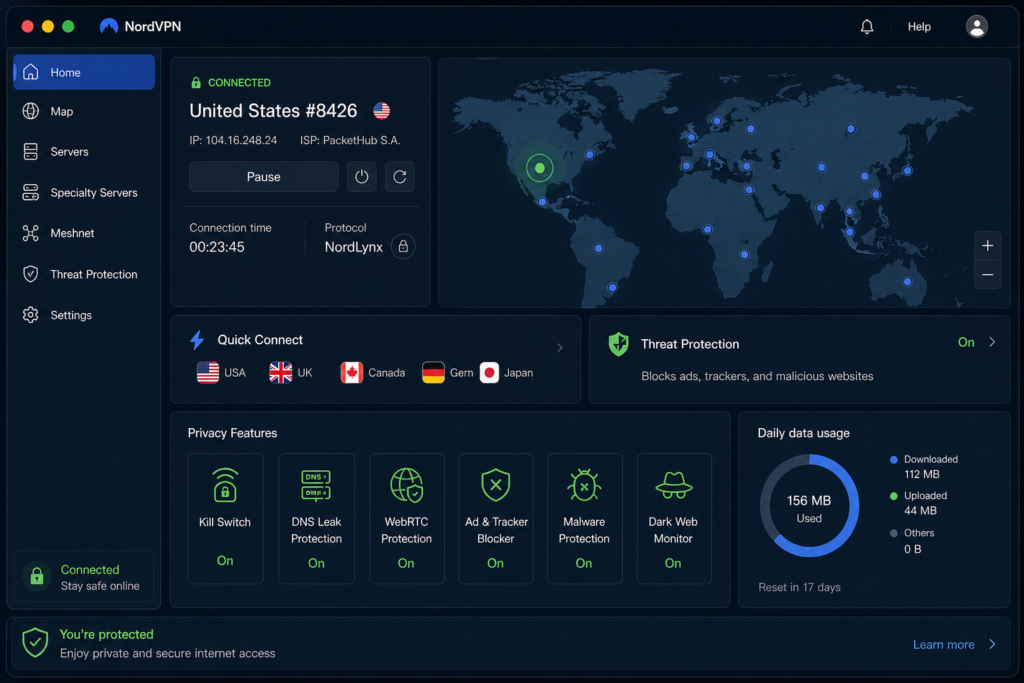Open the Help link in the header
Viewport: 1024px width, 683px height.
click(x=919, y=27)
